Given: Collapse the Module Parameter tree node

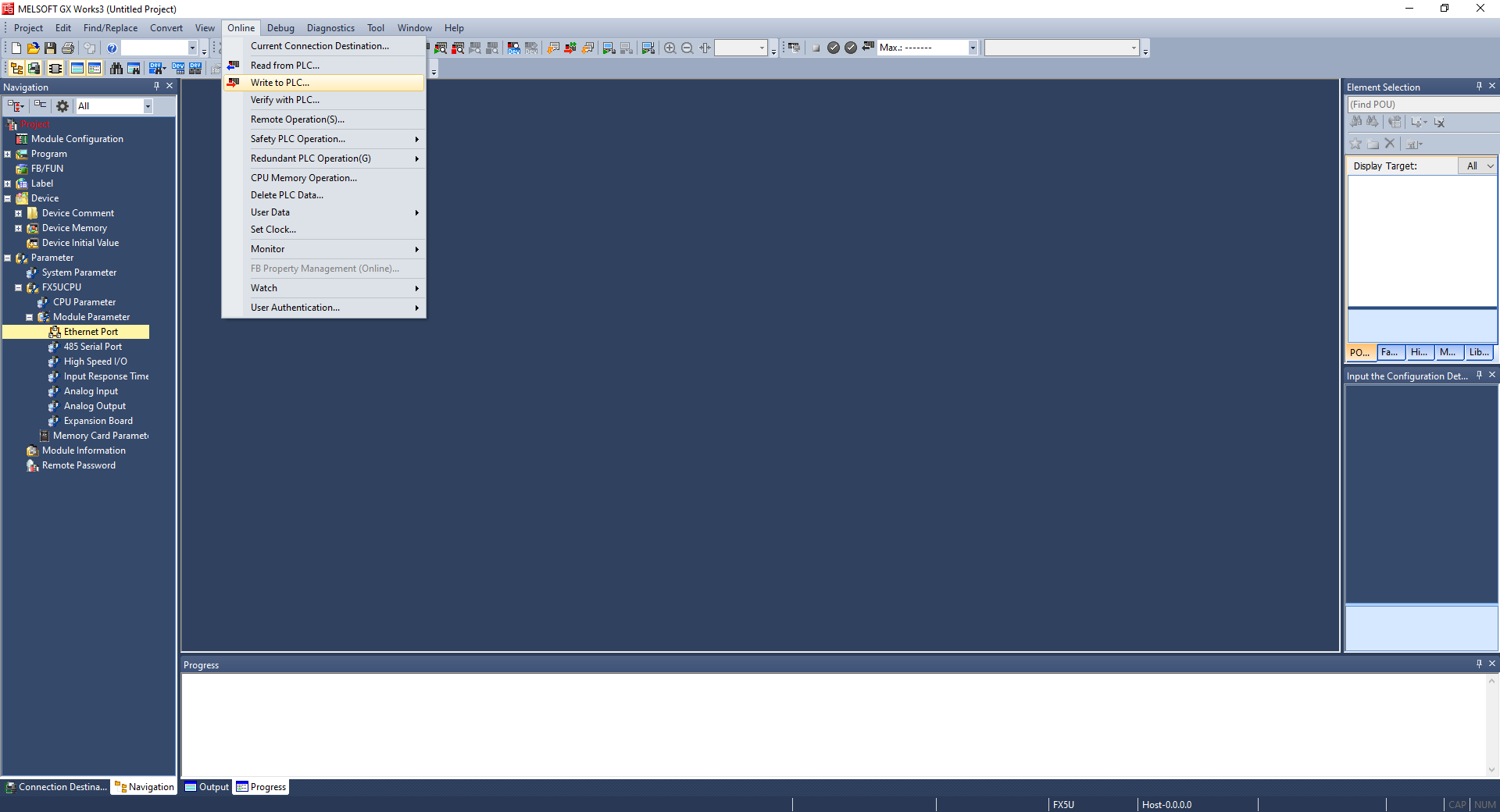Looking at the screenshot, I should tap(30, 318).
